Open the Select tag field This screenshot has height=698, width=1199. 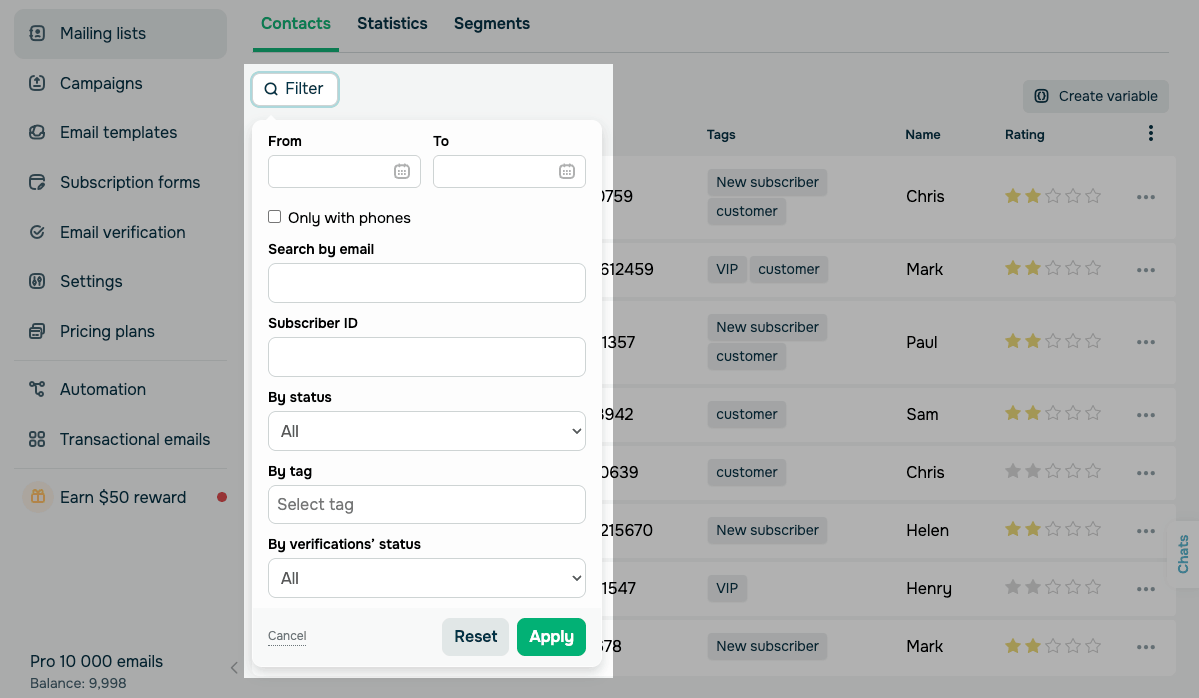[x=426, y=504]
